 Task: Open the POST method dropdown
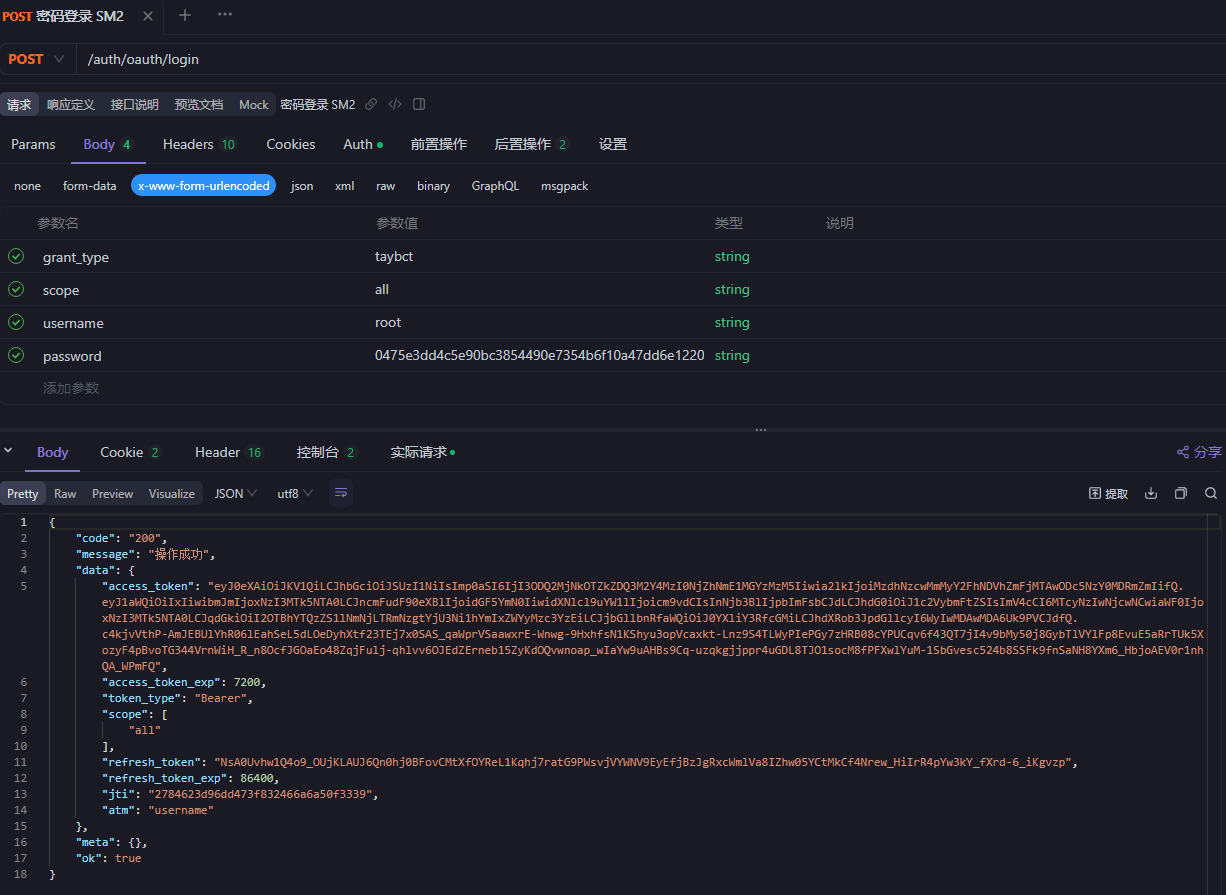pyautogui.click(x=37, y=59)
